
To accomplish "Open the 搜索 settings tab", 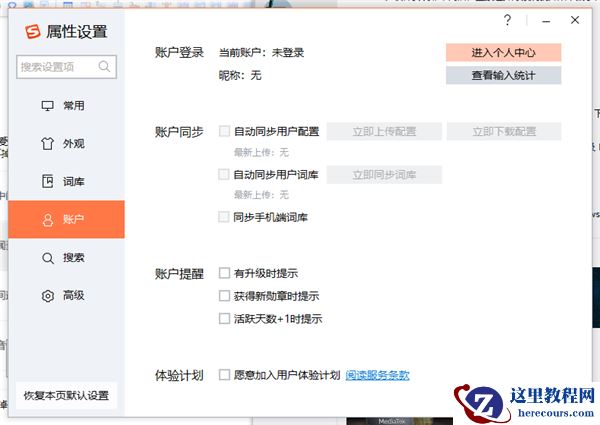I will 67,258.
